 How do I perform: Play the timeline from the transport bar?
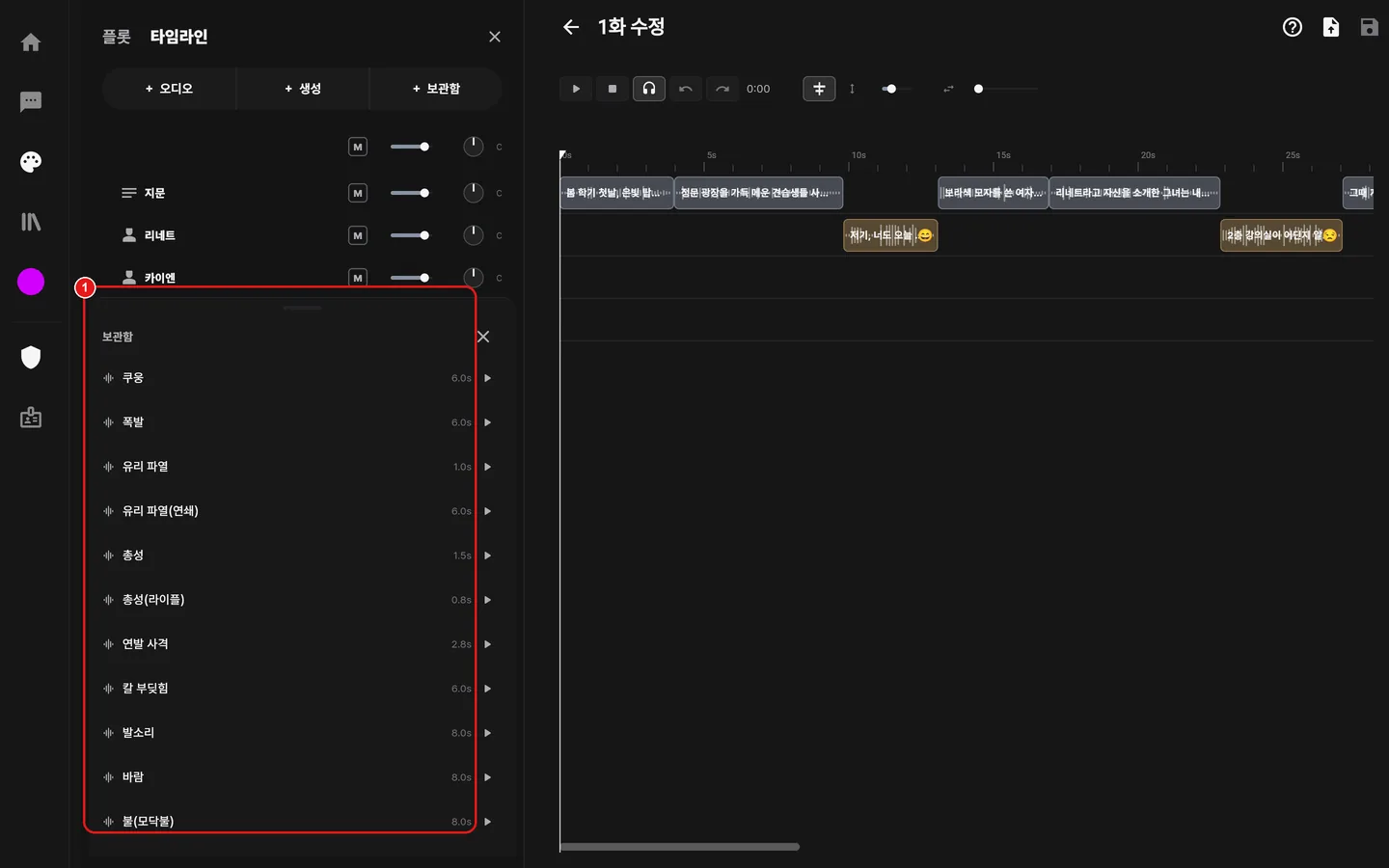576,89
